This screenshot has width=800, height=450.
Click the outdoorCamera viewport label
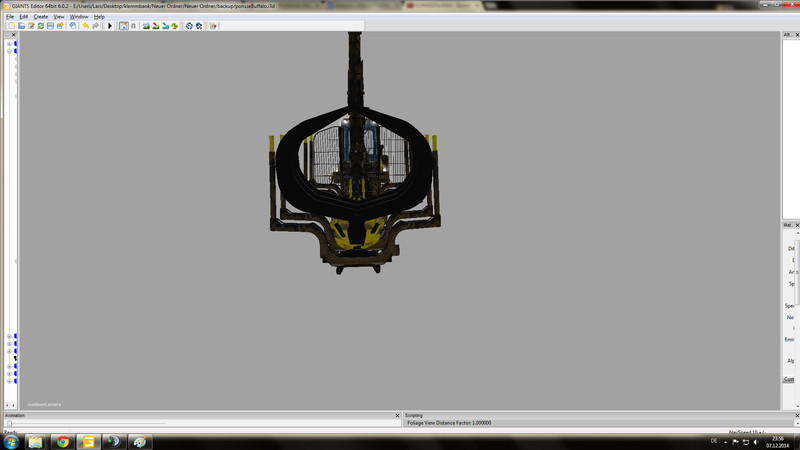click(x=44, y=405)
